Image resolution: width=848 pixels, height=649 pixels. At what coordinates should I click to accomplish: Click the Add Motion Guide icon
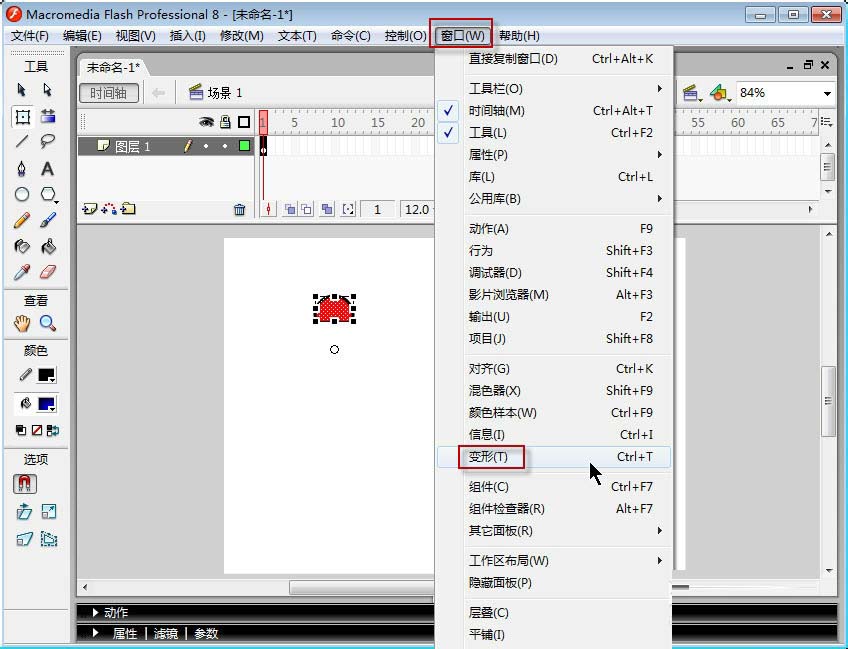[x=109, y=209]
